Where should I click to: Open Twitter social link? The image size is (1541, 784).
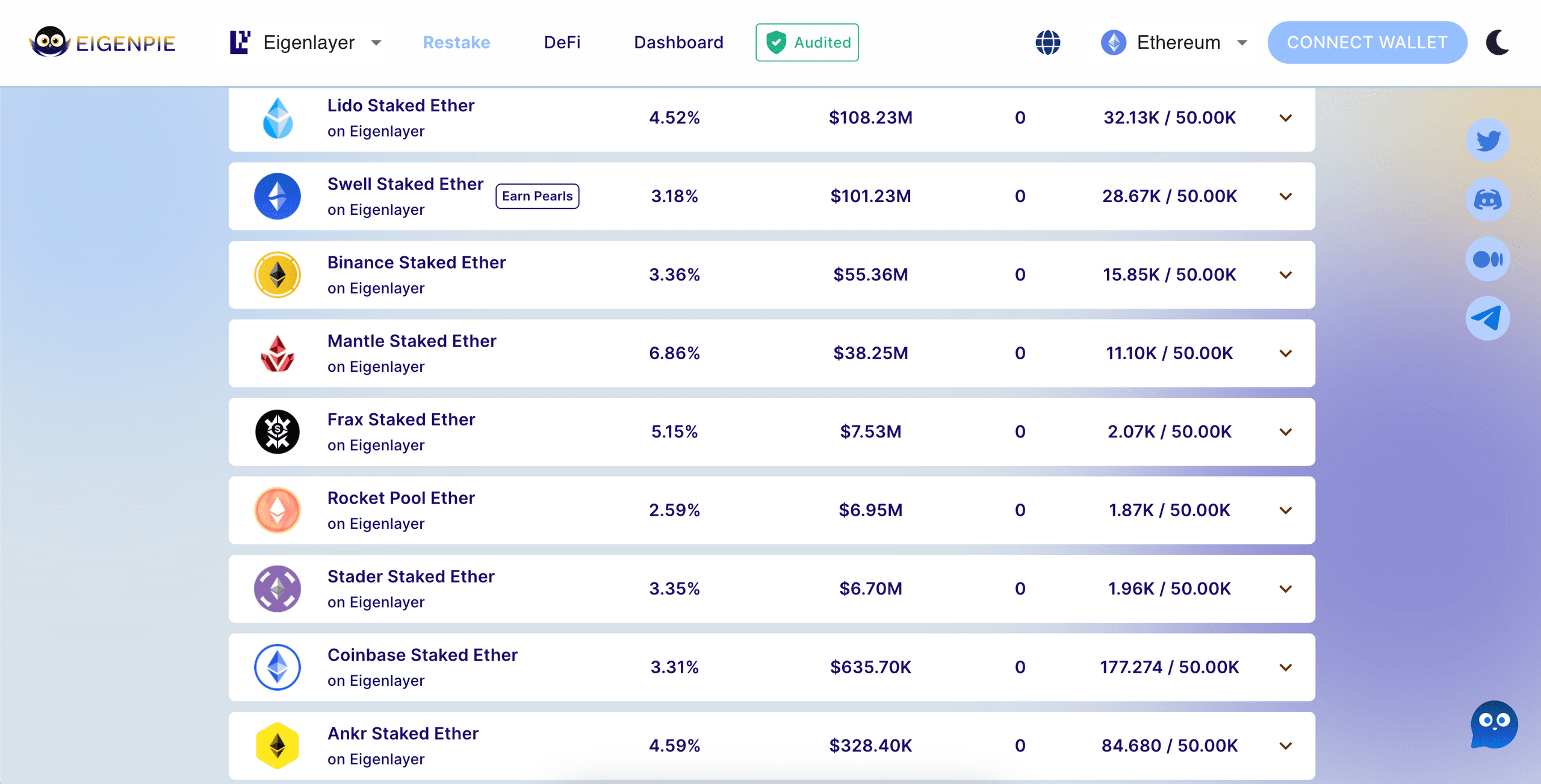(x=1487, y=141)
